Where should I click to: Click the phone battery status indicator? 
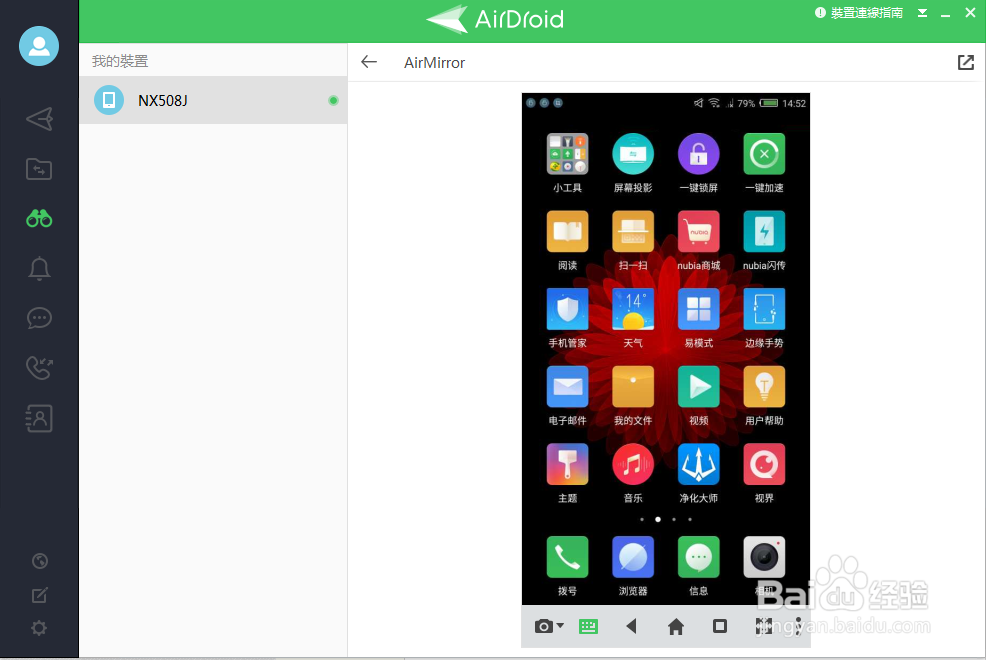point(768,103)
